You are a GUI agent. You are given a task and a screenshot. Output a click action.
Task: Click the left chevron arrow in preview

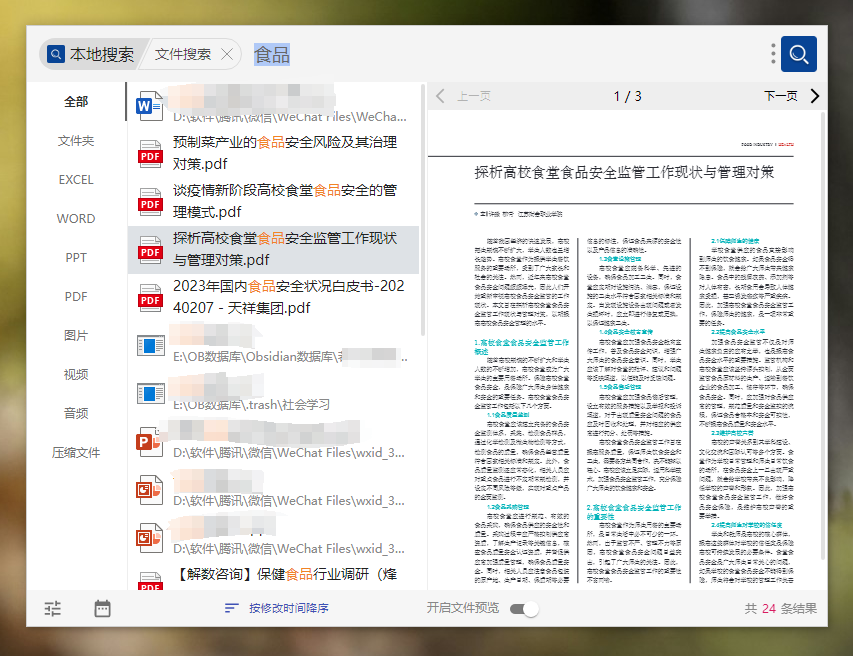(441, 96)
